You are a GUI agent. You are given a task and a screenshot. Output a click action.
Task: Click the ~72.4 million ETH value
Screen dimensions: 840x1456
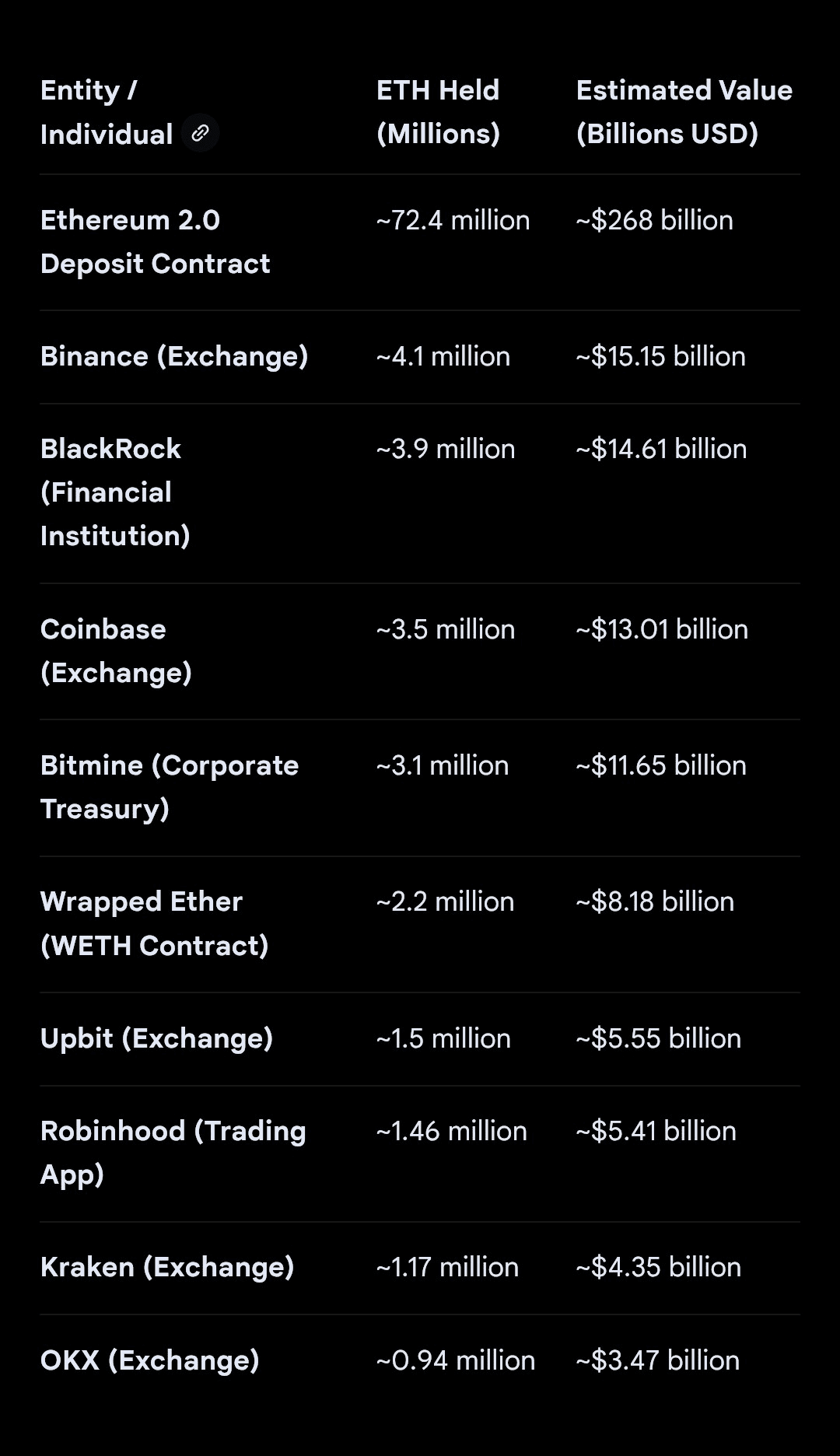[453, 220]
